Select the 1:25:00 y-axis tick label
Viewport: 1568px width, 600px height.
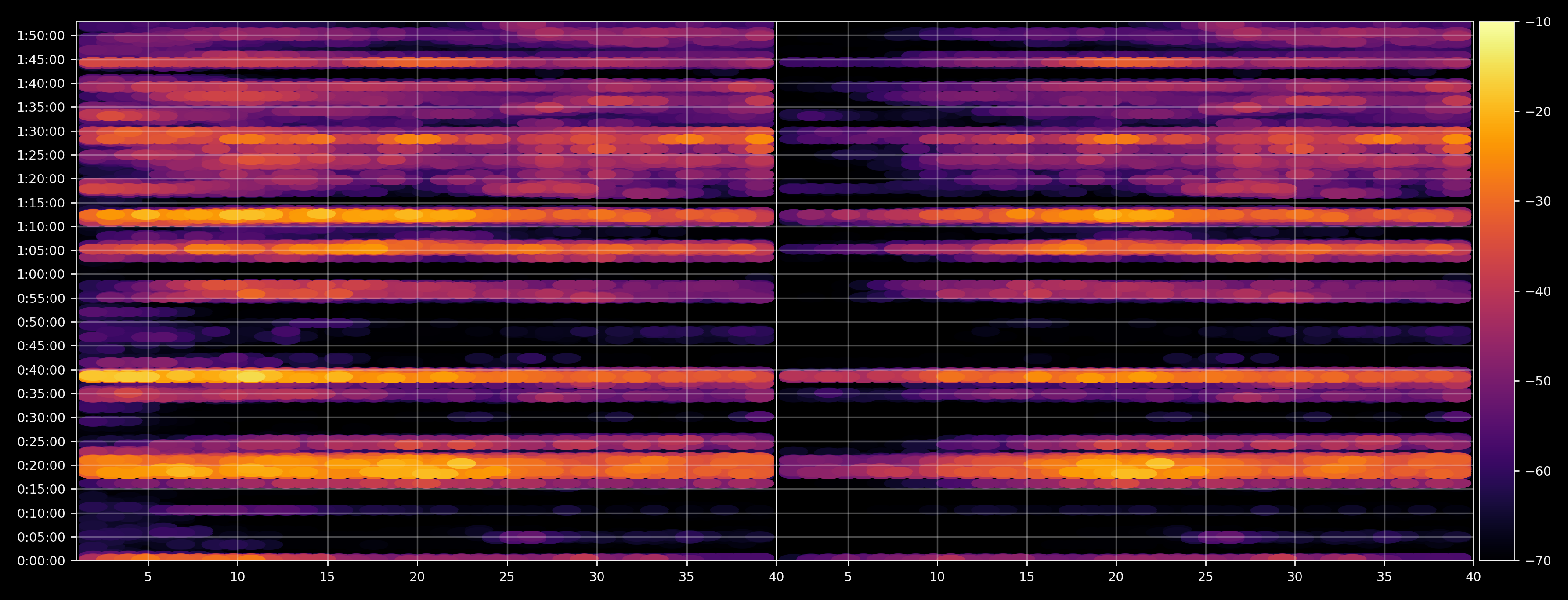point(41,155)
